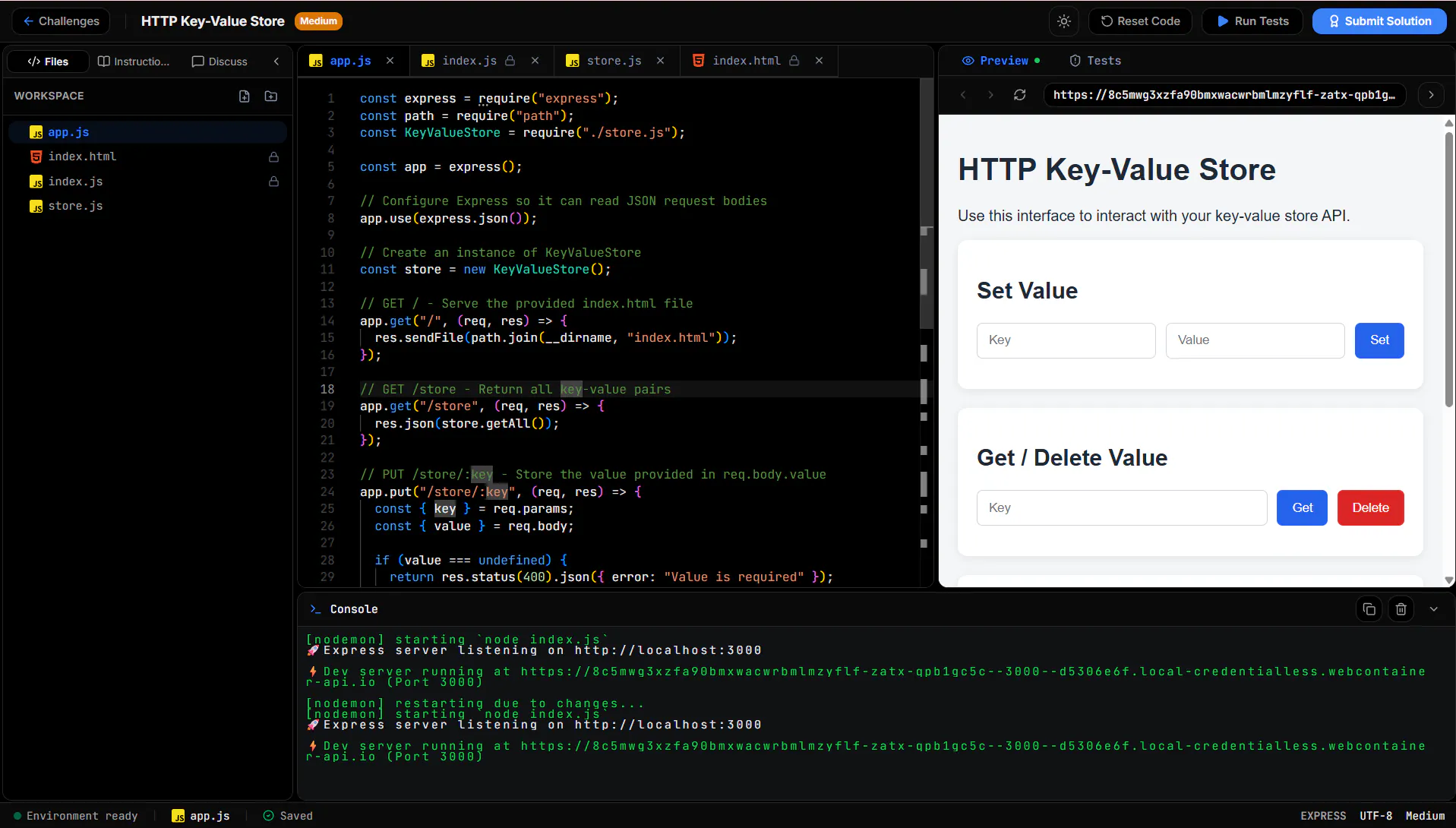Image resolution: width=1456 pixels, height=828 pixels.
Task: Click the Medium label in status bar
Action: coord(1425,816)
